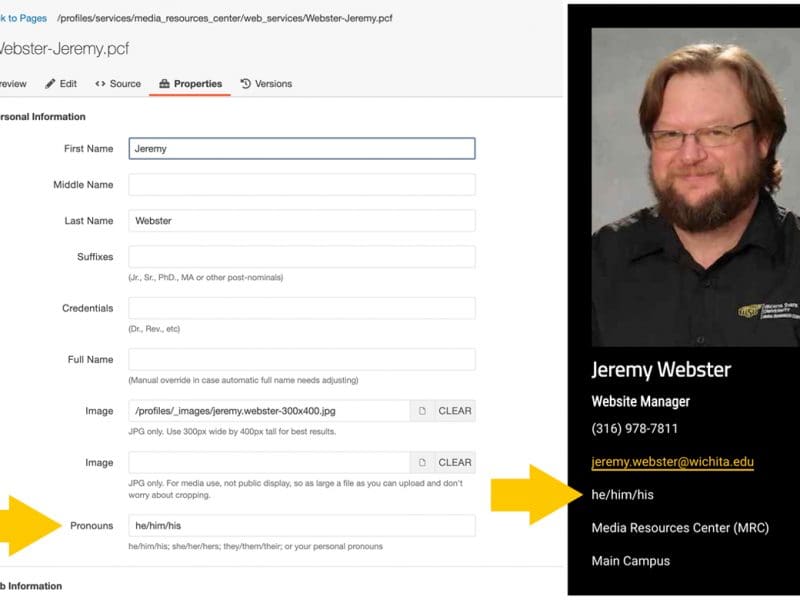Click the Webster-Jeremy.pcf page title
The height and width of the screenshot is (600, 800).
(x=64, y=48)
